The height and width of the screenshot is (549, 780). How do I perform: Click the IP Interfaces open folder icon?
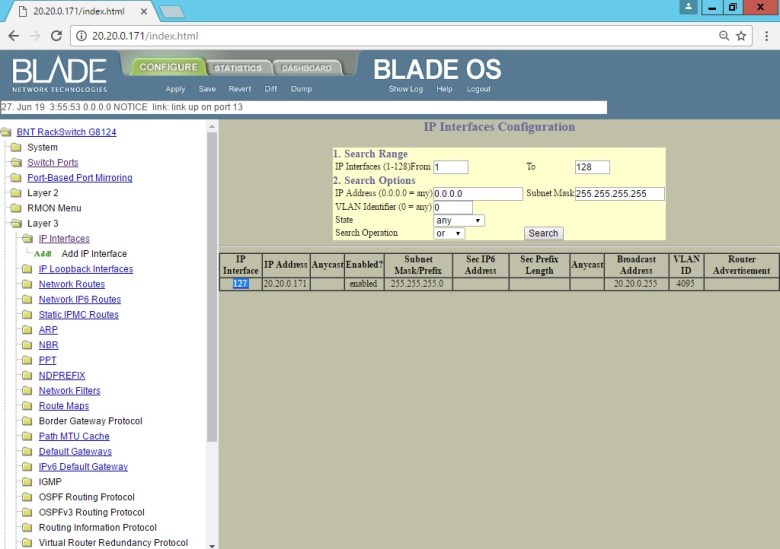click(x=28, y=239)
